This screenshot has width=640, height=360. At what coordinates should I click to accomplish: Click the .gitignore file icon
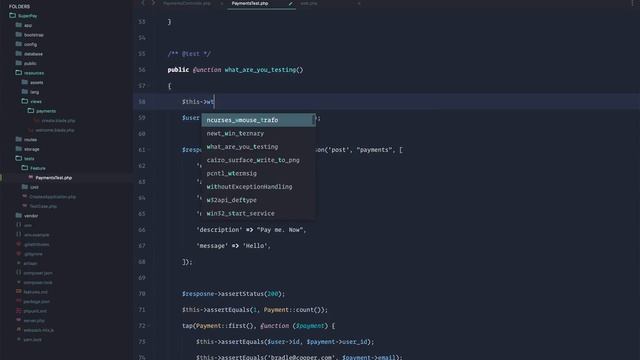(x=19, y=253)
